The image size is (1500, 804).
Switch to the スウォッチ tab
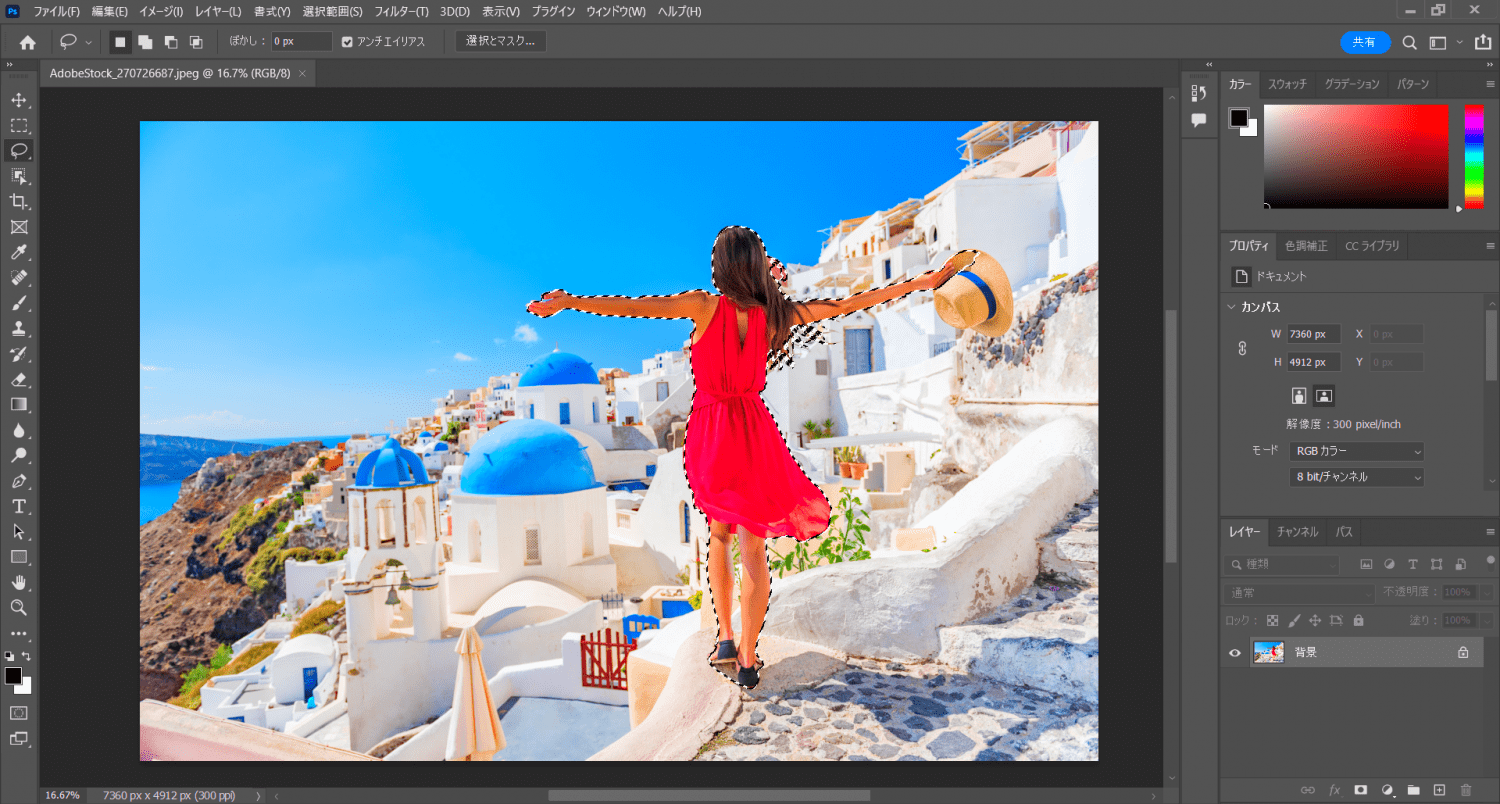tap(1287, 84)
